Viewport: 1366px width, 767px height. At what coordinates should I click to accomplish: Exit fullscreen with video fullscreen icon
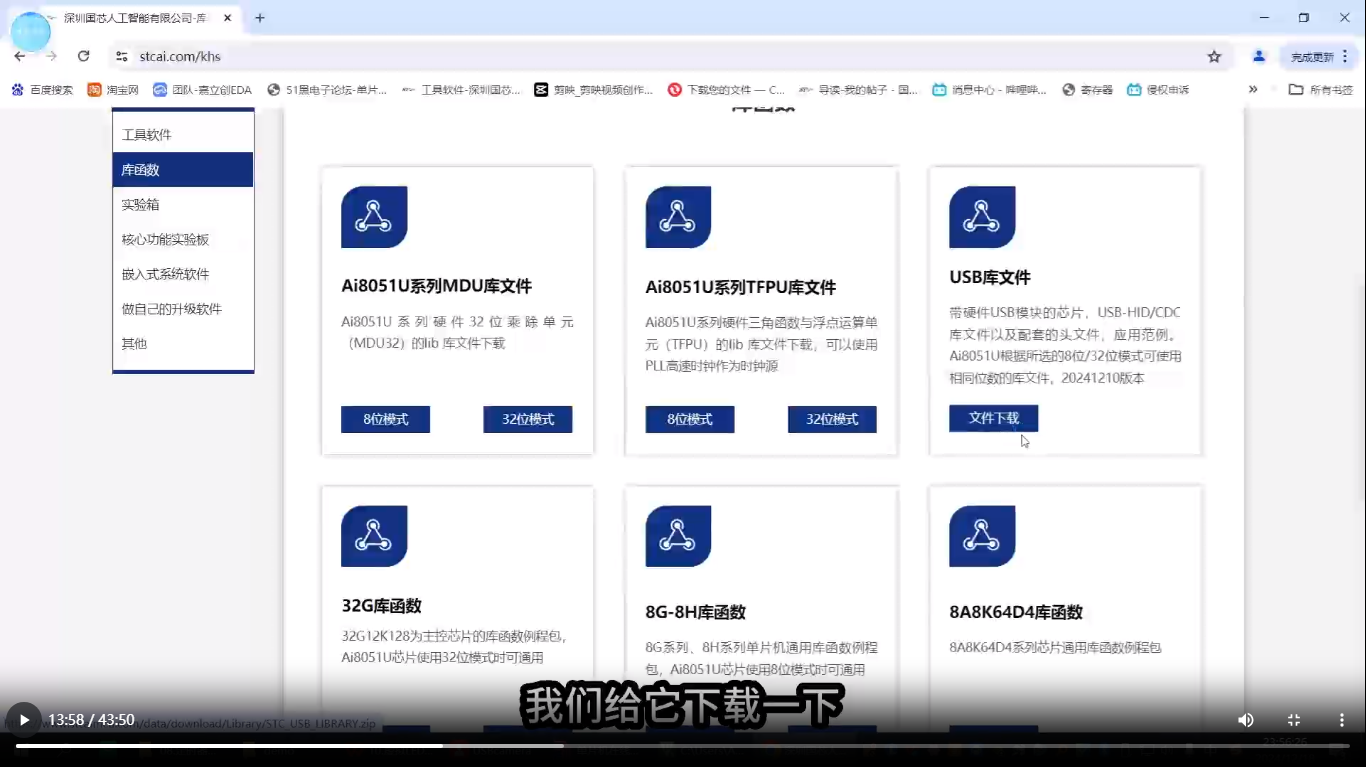1293,720
